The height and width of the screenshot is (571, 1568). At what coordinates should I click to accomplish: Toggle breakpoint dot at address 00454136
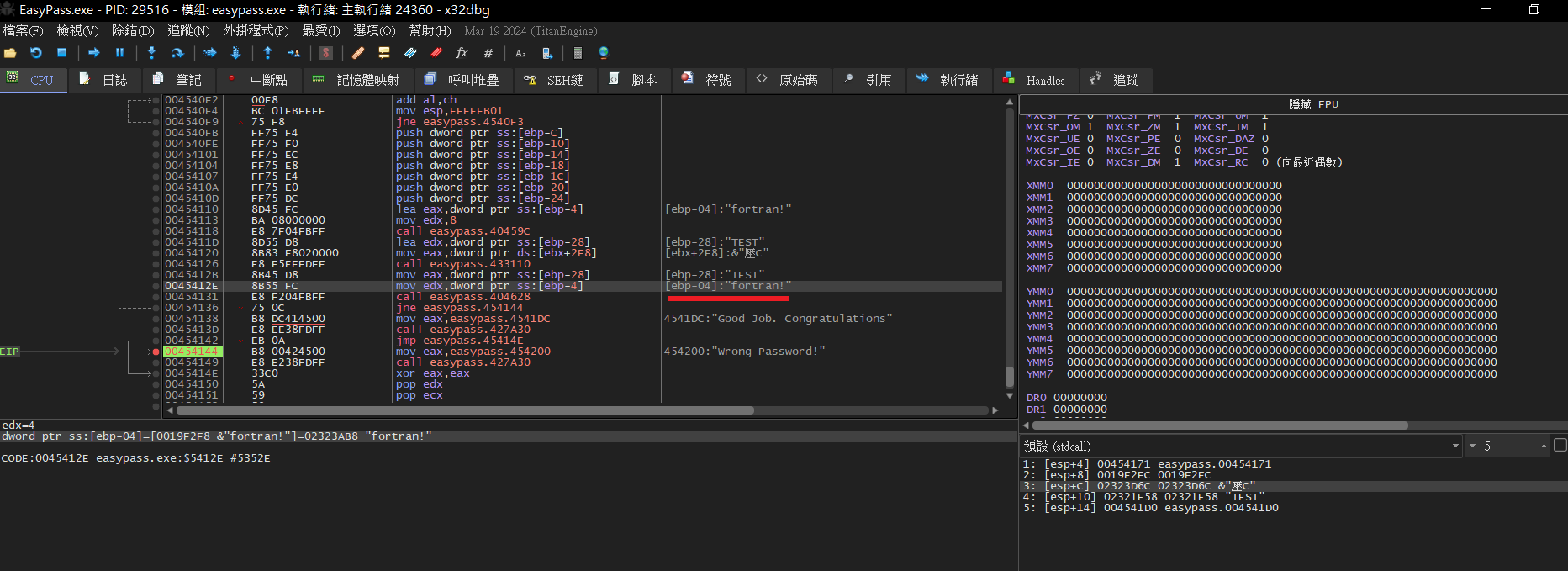coord(156,308)
